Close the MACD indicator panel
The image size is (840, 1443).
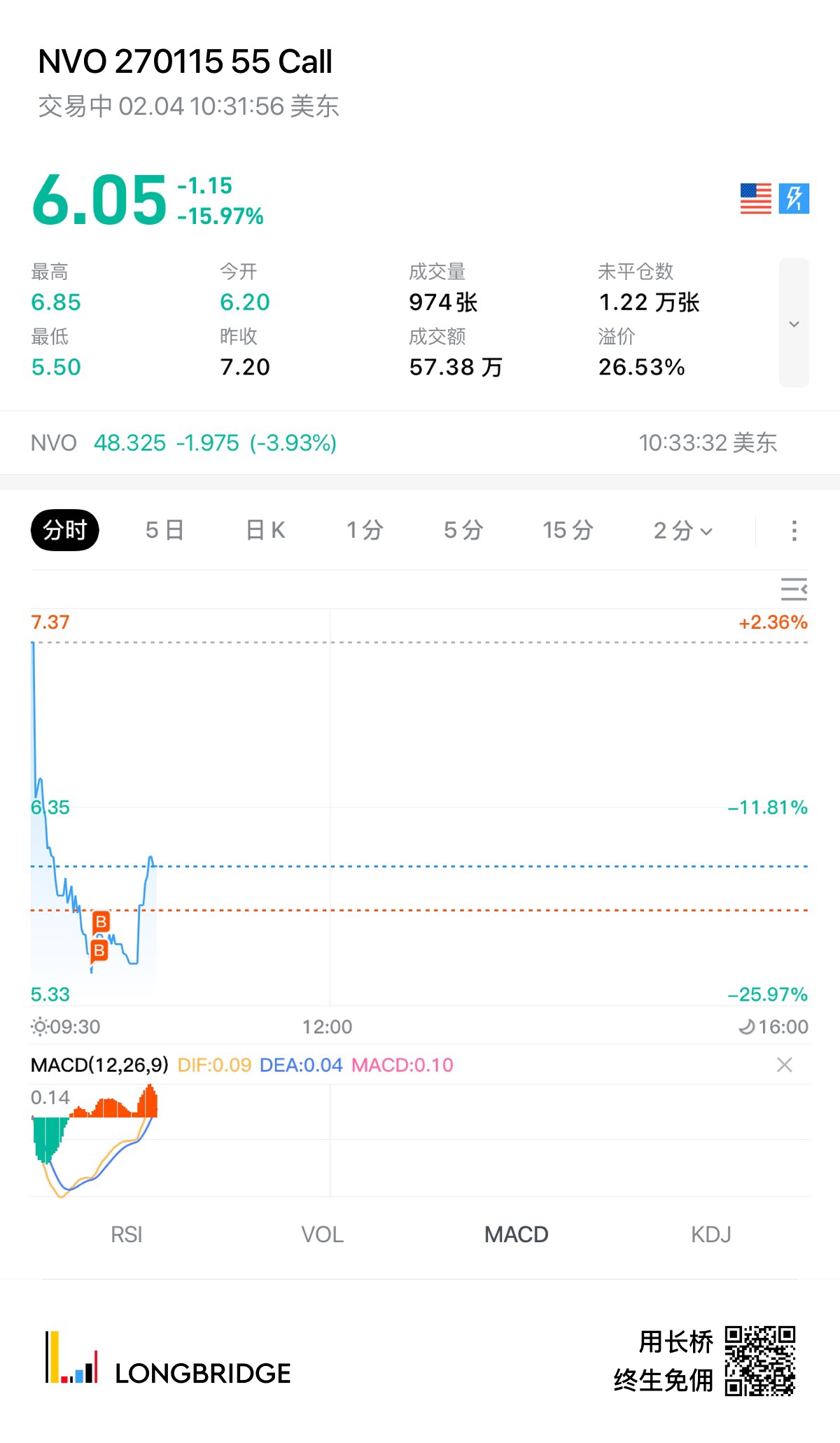click(785, 1065)
